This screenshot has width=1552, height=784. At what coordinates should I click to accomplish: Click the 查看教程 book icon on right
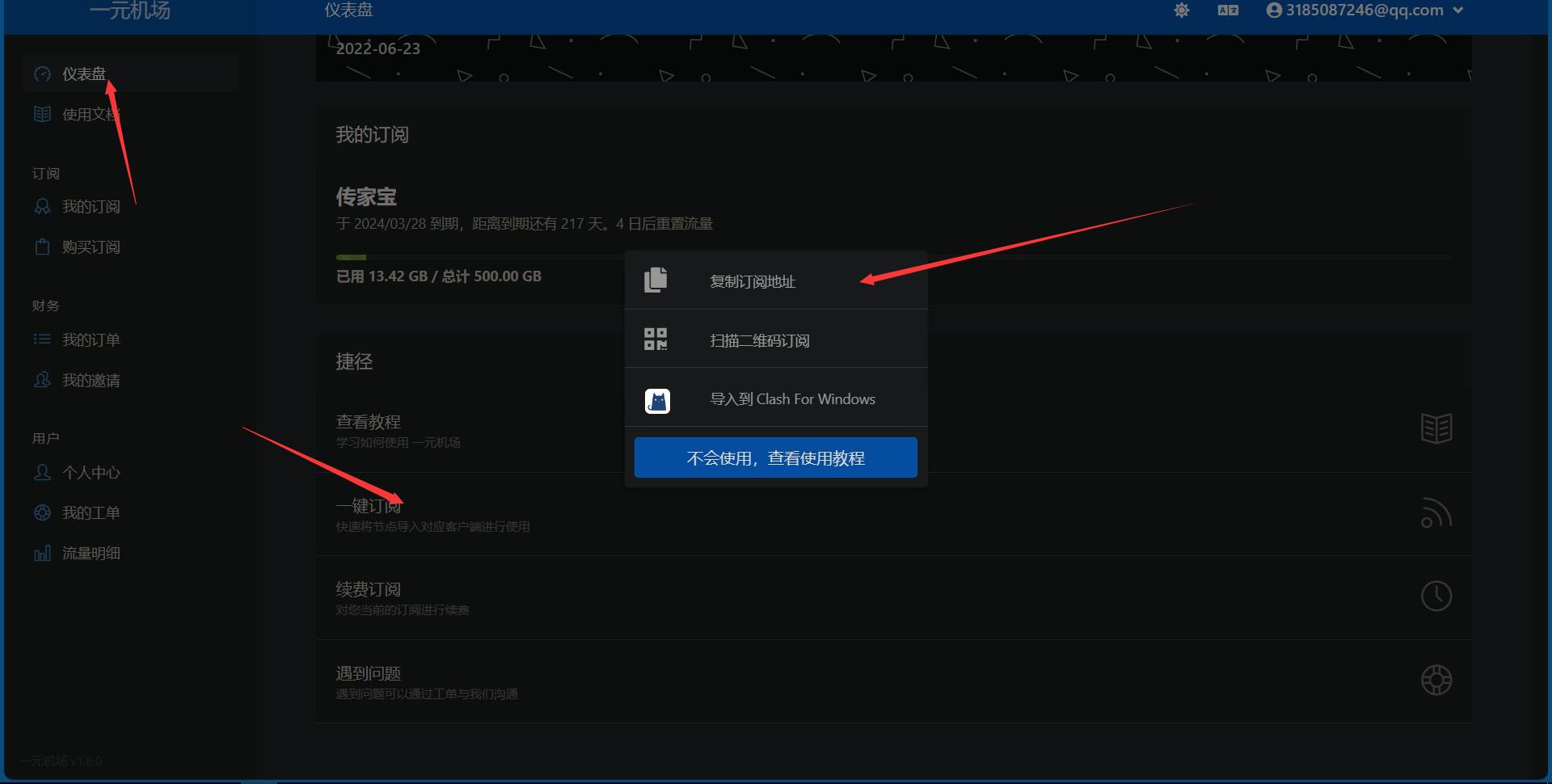(1436, 428)
